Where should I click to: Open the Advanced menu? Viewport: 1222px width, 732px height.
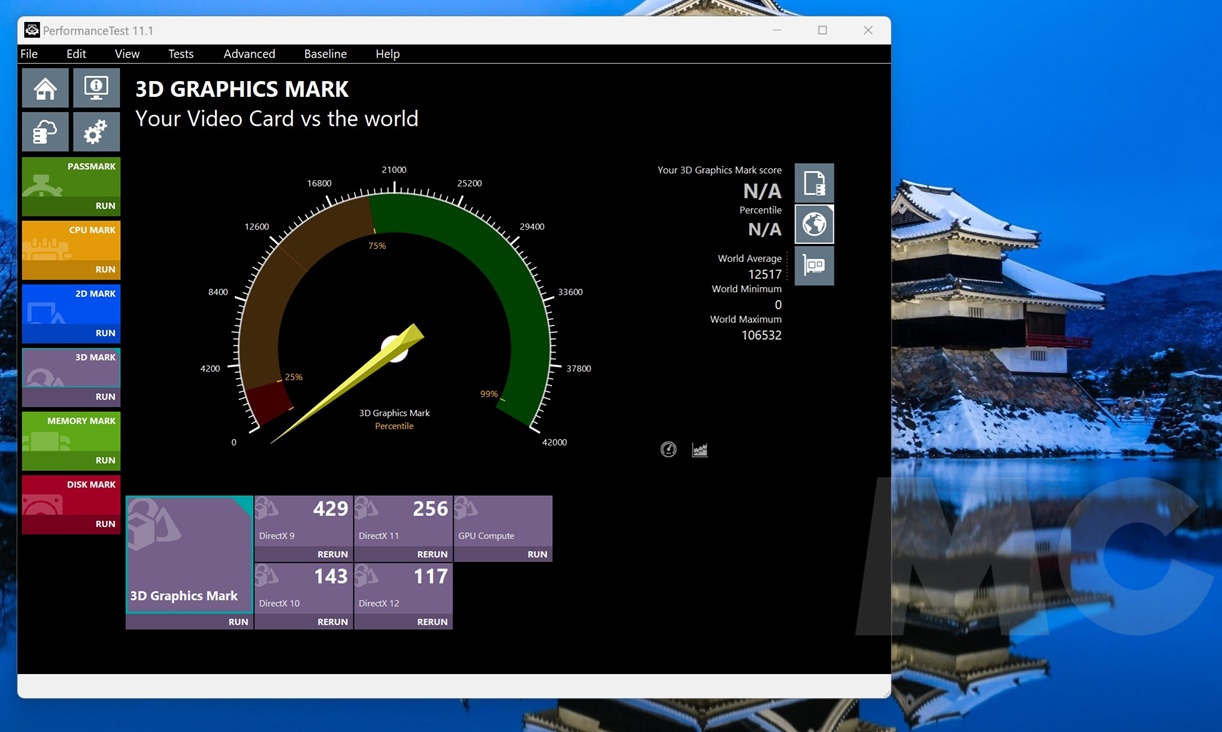pyautogui.click(x=249, y=54)
